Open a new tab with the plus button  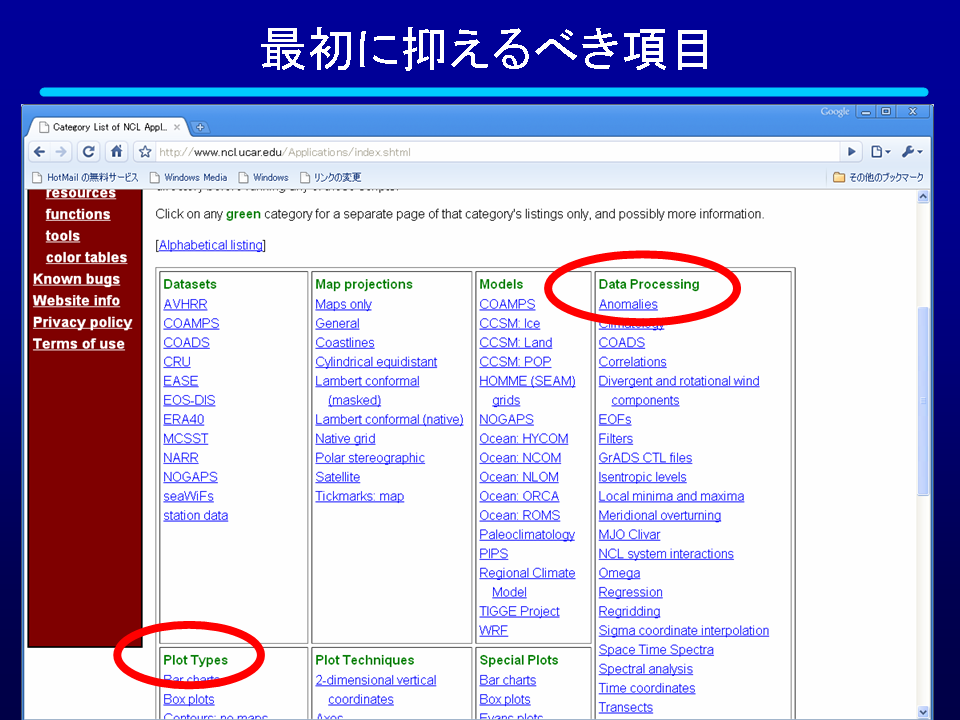pos(200,127)
